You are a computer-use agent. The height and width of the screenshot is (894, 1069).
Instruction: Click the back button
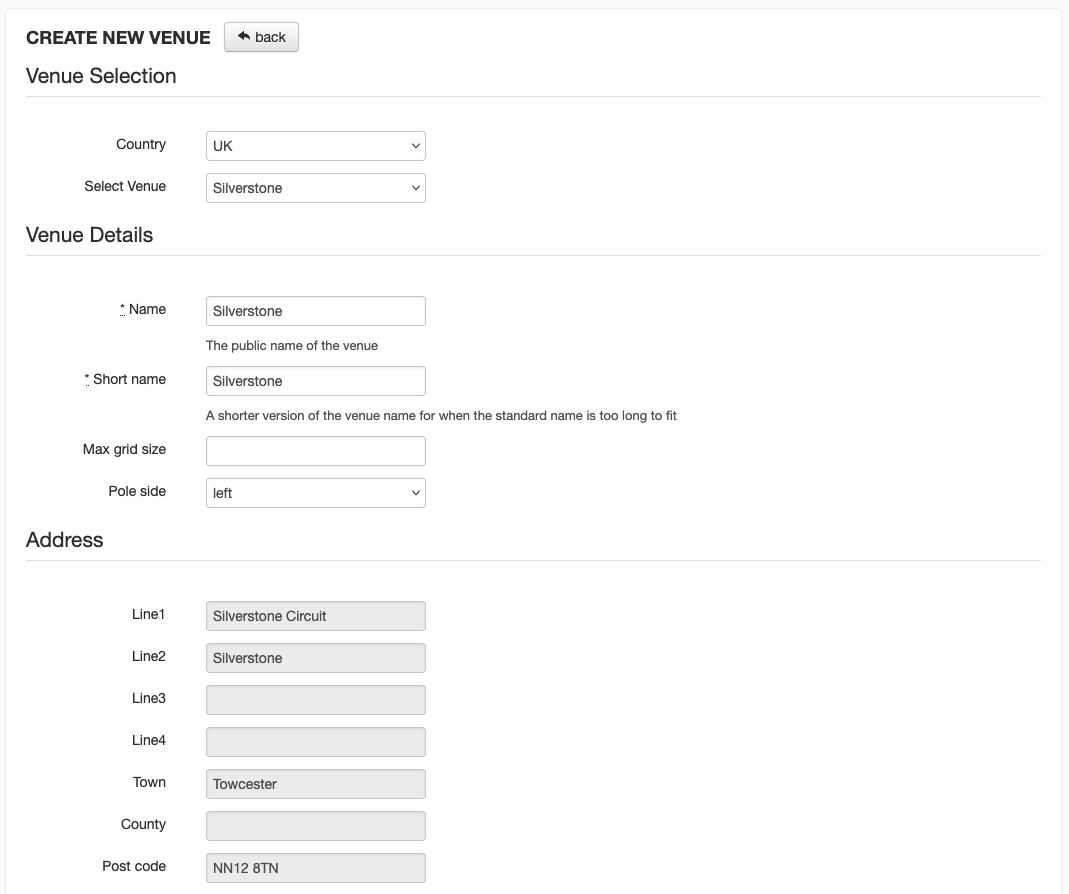(x=261, y=37)
